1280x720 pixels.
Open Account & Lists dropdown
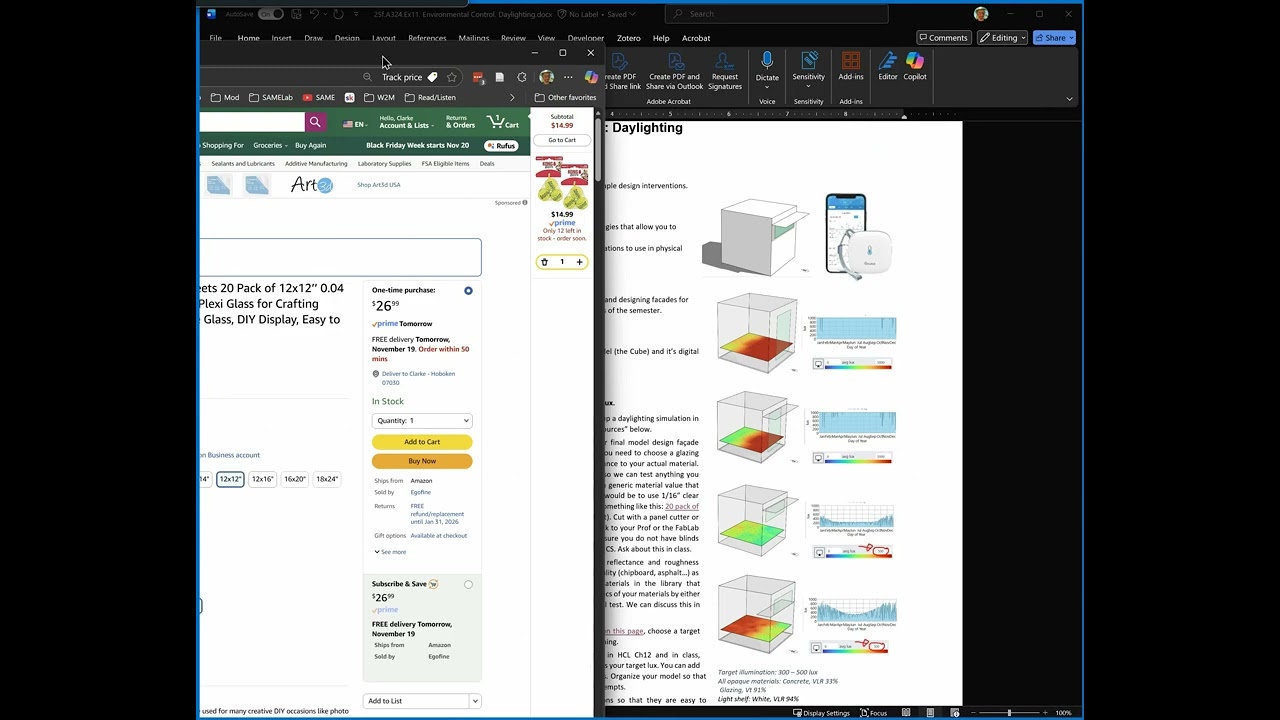click(x=405, y=122)
